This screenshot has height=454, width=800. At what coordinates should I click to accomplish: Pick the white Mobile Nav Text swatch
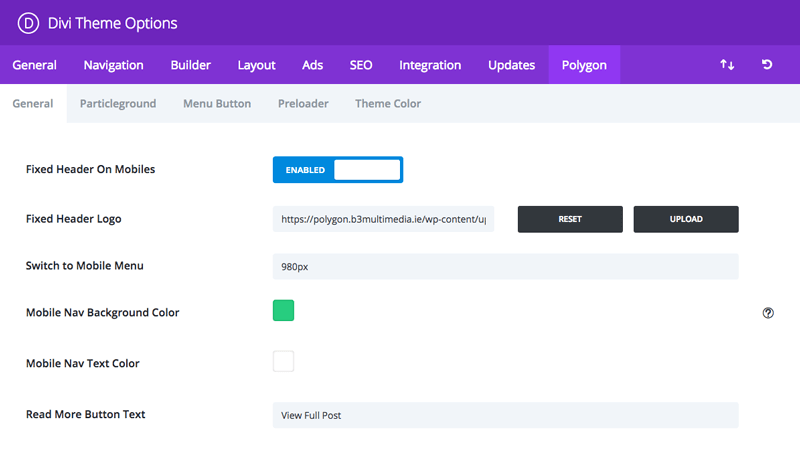click(x=283, y=361)
